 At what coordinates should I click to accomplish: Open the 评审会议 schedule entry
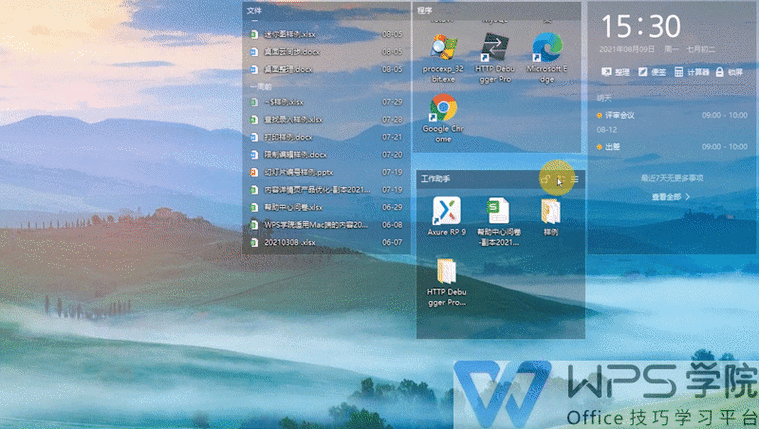(672, 115)
